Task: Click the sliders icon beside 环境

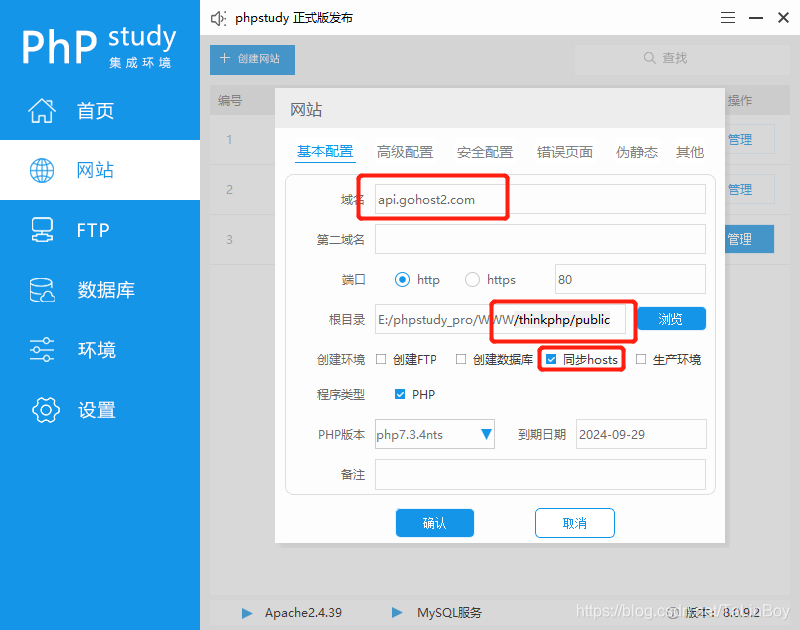Action: [x=42, y=350]
